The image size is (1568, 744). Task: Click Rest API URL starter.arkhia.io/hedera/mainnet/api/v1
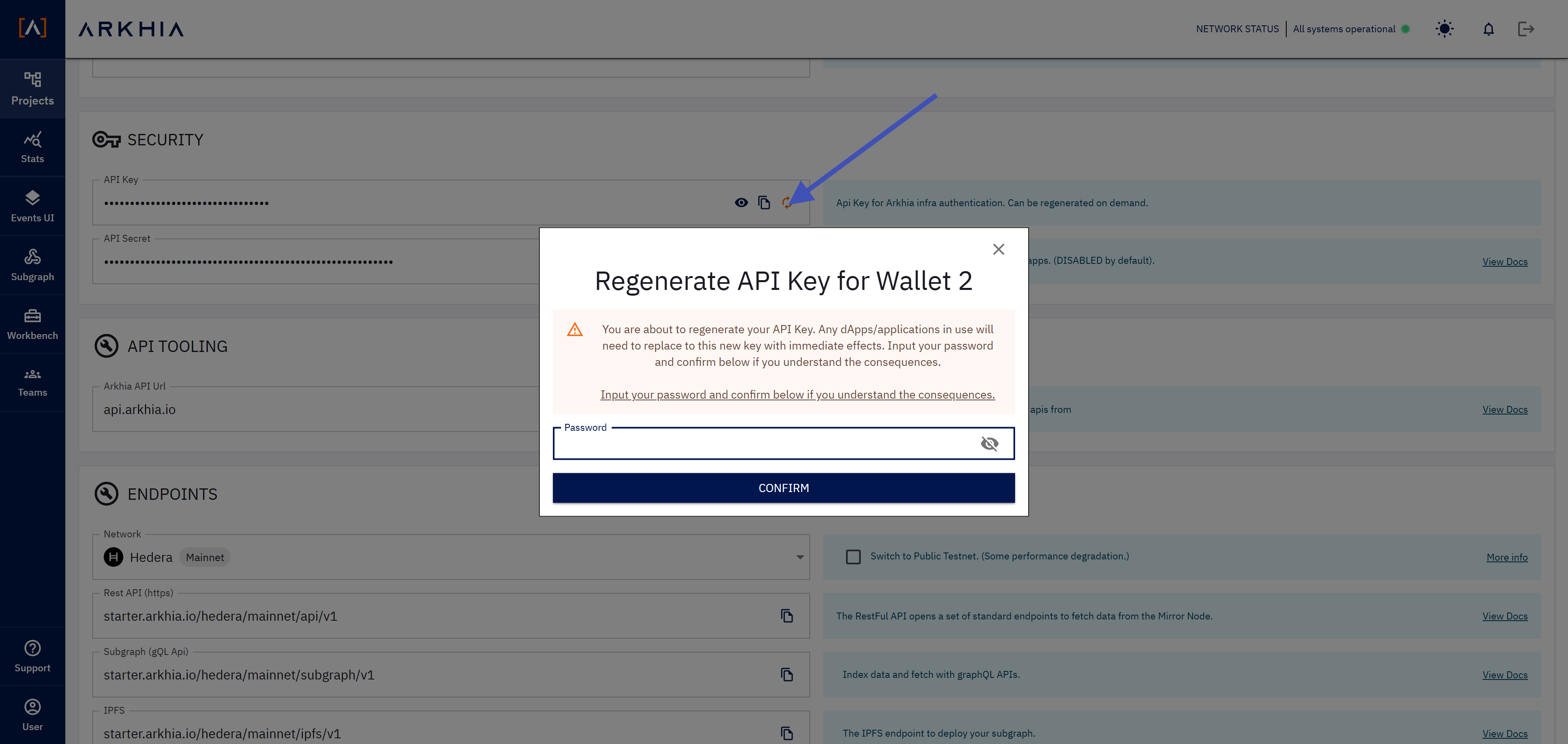pos(220,616)
